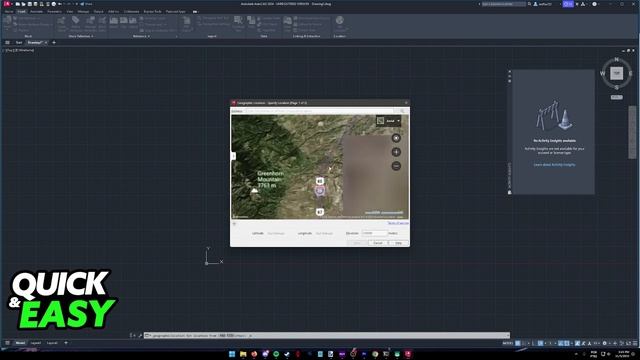Click the status bar customization menu icon
The height and width of the screenshot is (360, 640).
635,343
